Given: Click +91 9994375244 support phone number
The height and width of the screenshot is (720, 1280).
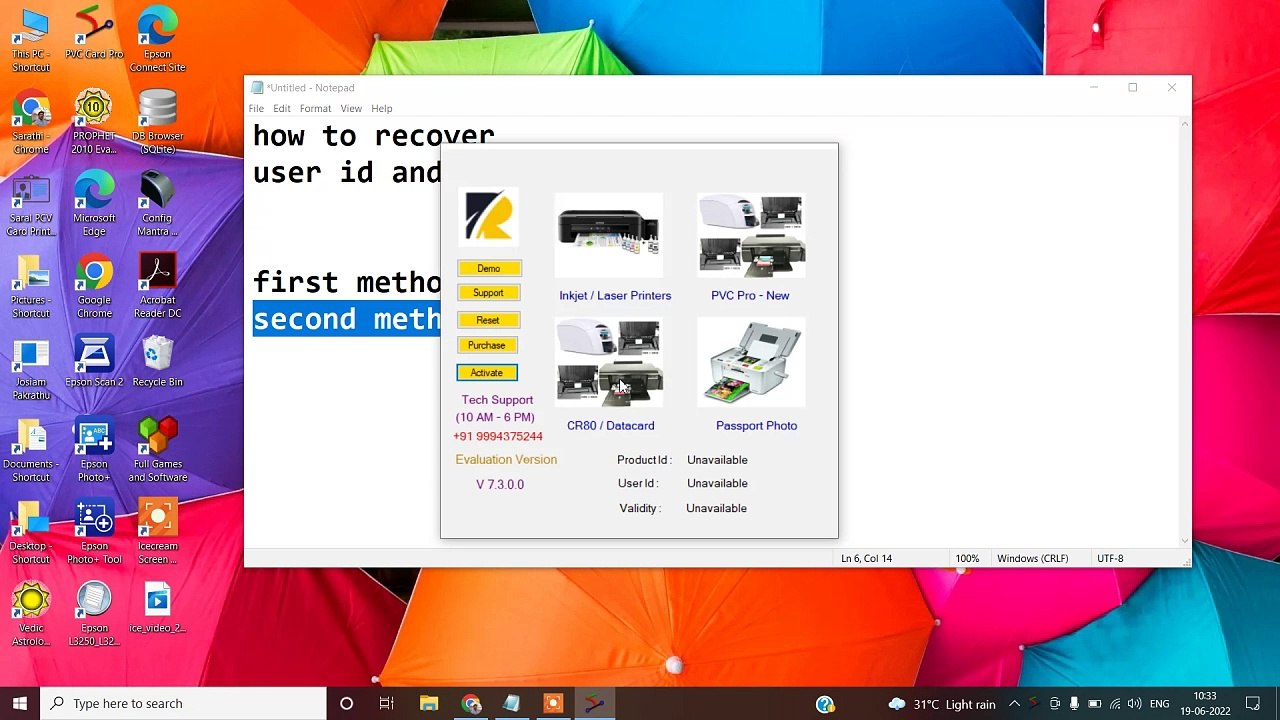Looking at the screenshot, I should click(498, 436).
